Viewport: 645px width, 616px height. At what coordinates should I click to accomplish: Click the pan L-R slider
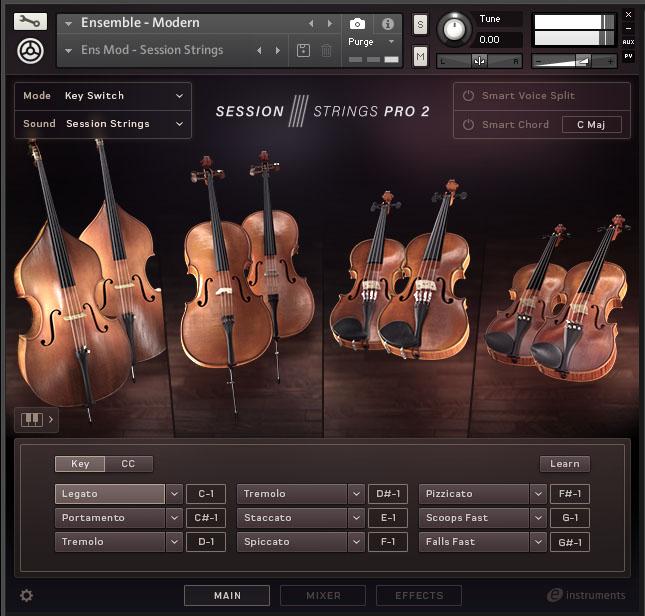point(479,62)
